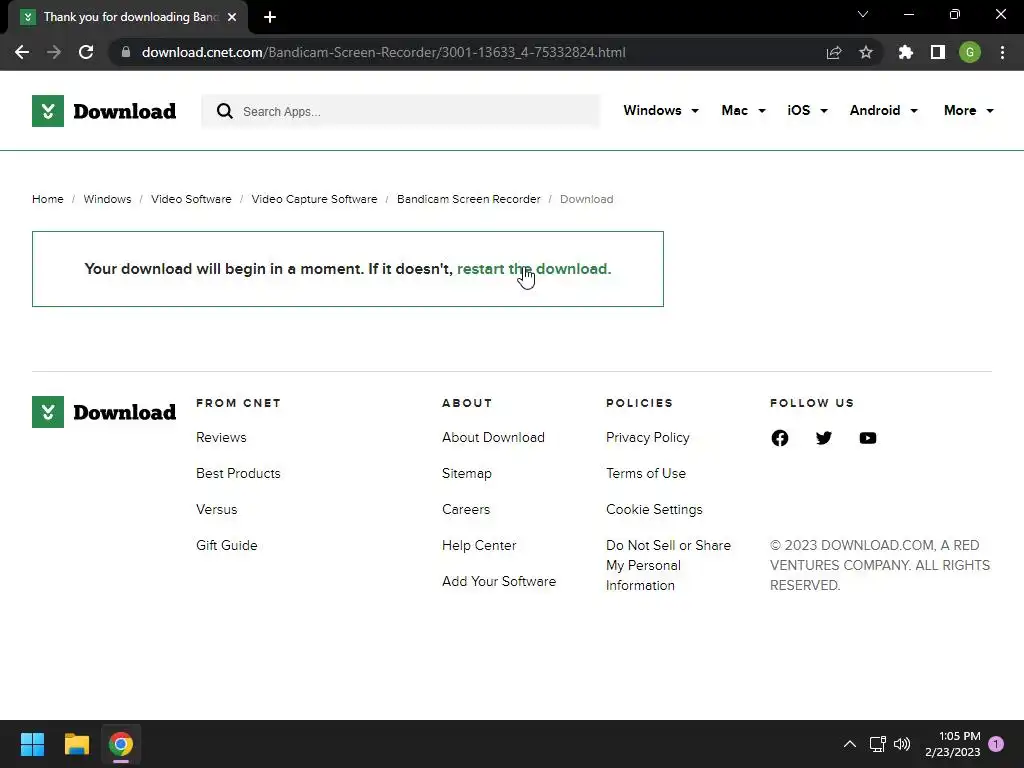Image resolution: width=1024 pixels, height=768 pixels.
Task: Expand the Android dropdown menu
Action: click(x=884, y=110)
